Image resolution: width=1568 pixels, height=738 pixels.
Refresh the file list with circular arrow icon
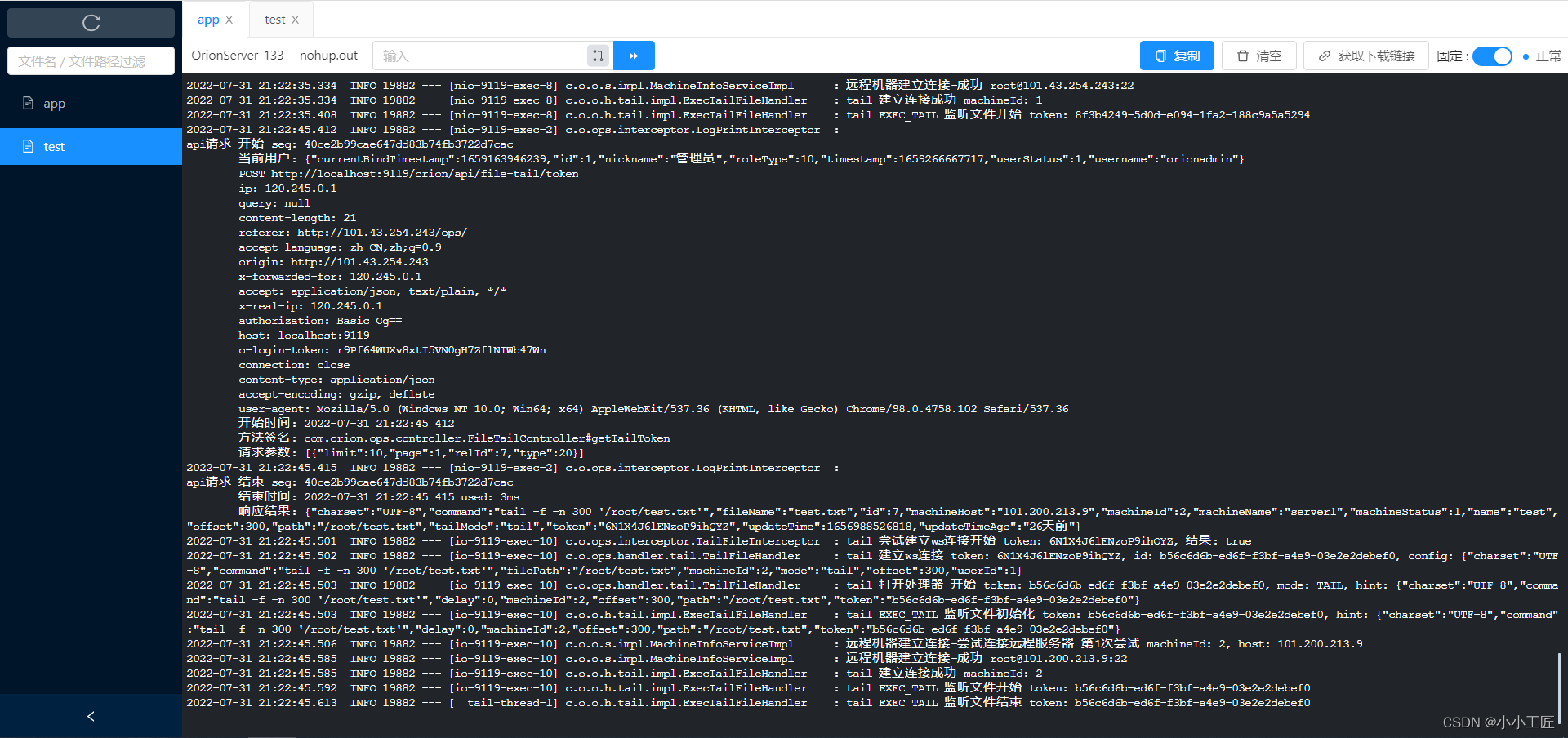(90, 22)
